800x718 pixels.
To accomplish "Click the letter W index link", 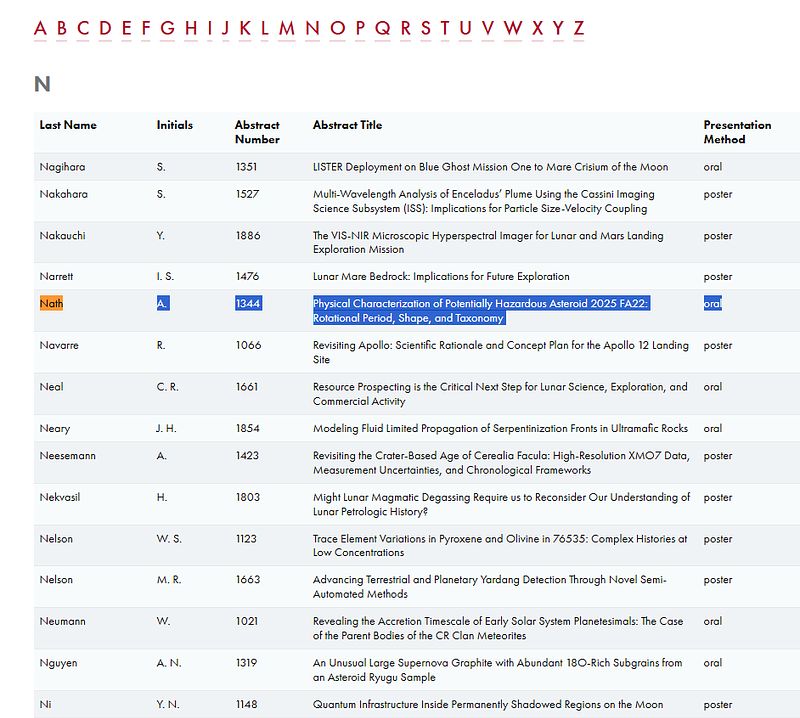I will [x=512, y=28].
